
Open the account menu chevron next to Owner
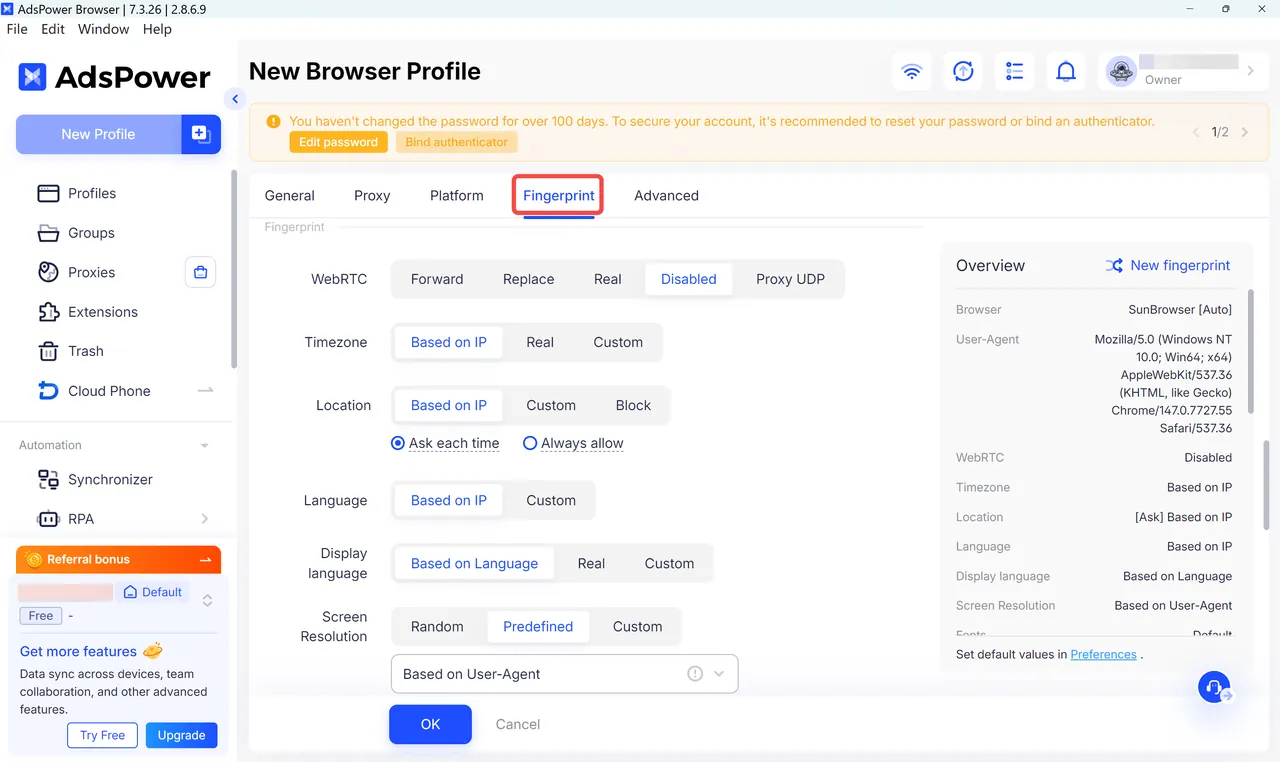[1250, 71]
